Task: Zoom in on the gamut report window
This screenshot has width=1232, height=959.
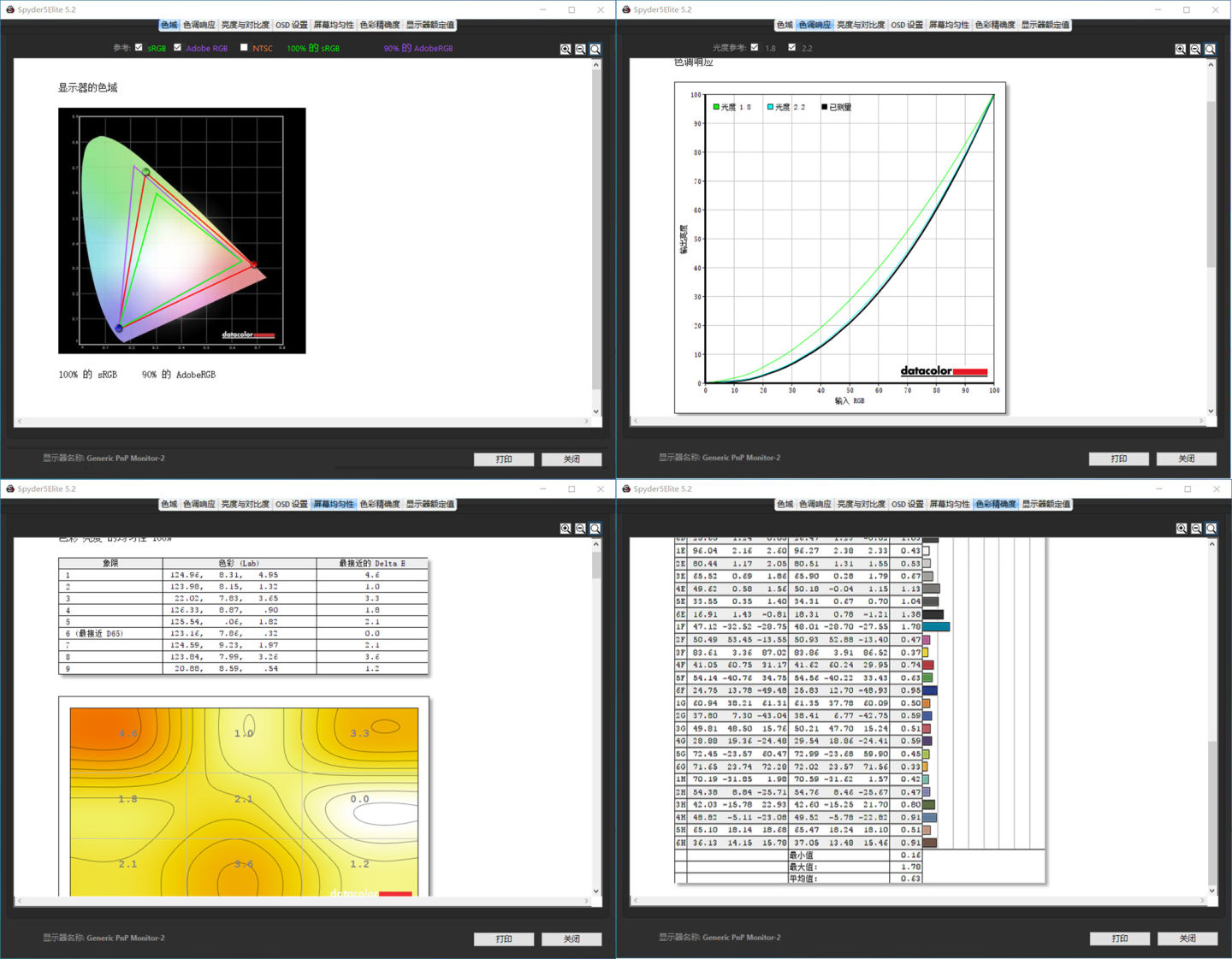Action: pyautogui.click(x=566, y=49)
